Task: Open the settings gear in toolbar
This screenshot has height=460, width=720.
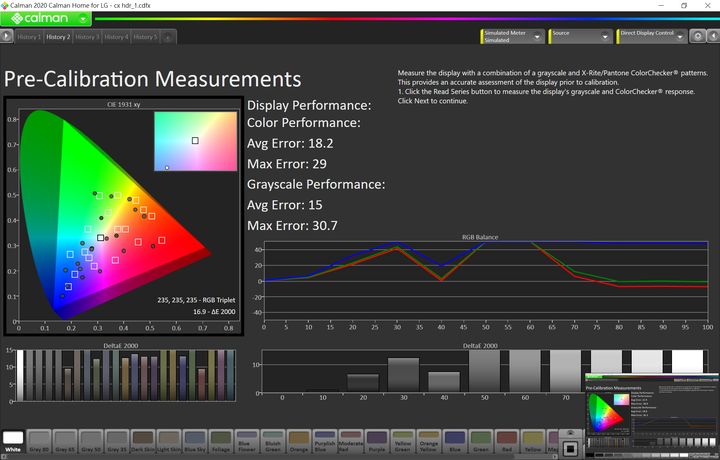Action: [x=698, y=36]
